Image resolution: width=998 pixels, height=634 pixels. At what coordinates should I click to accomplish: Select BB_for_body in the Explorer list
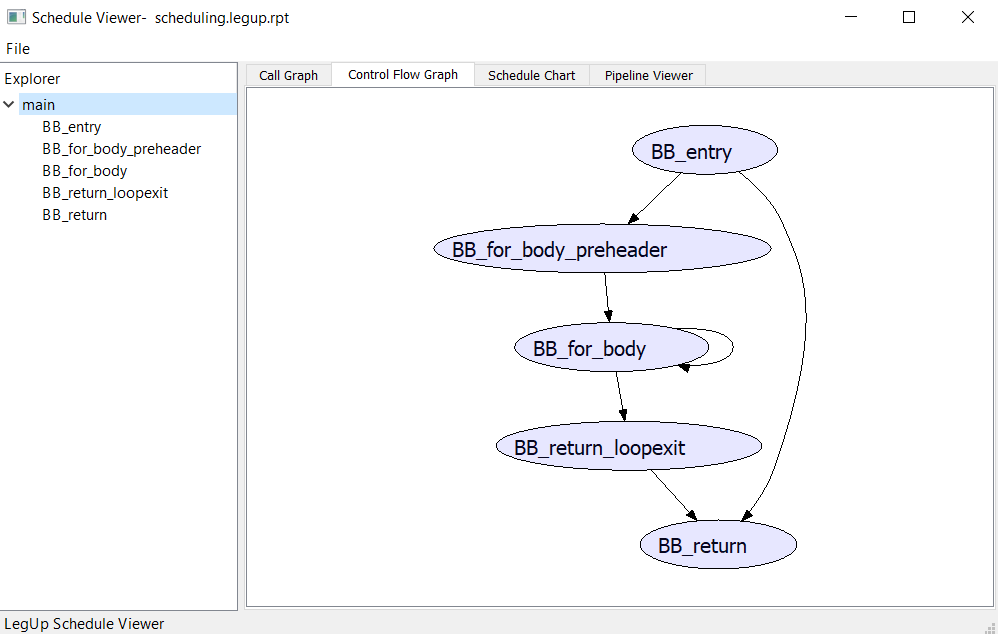point(85,171)
